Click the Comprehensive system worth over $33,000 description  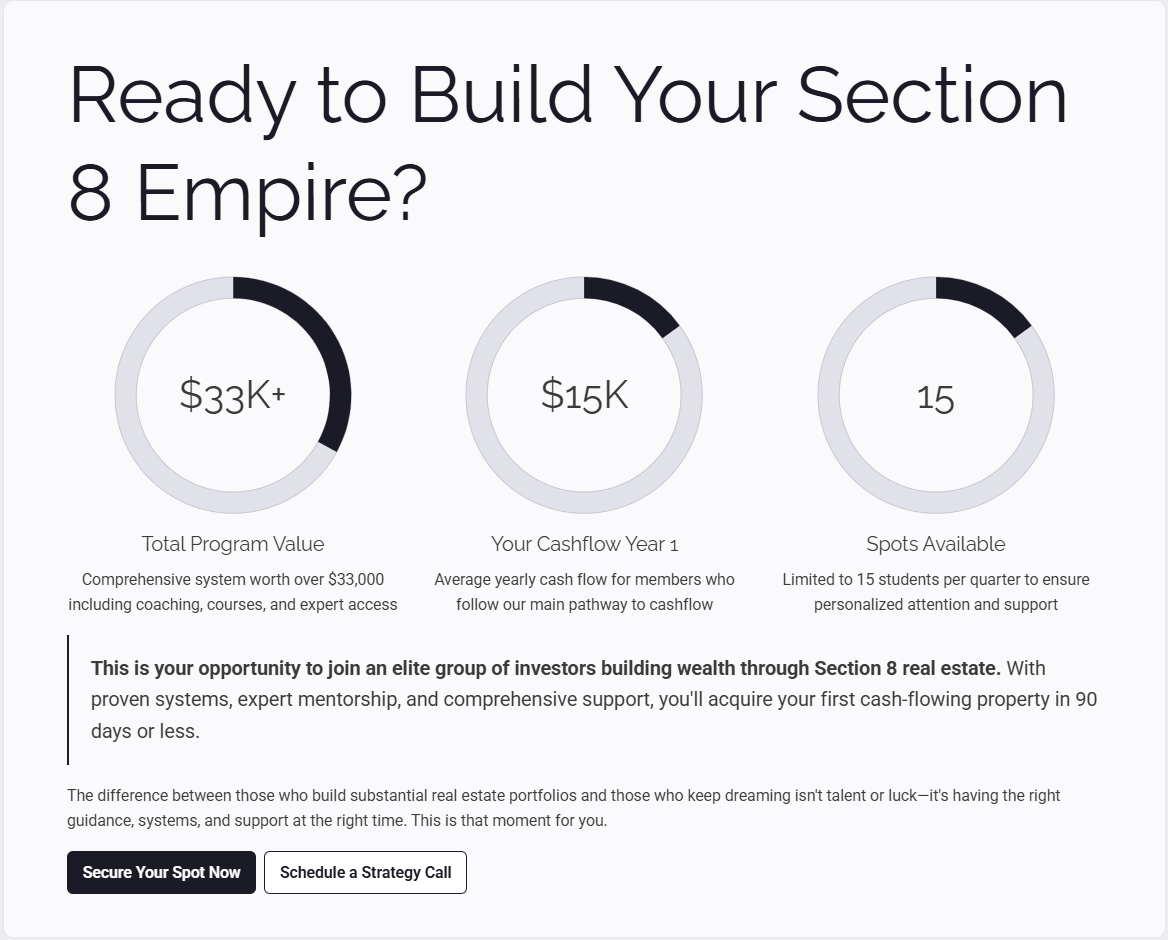pos(233,592)
